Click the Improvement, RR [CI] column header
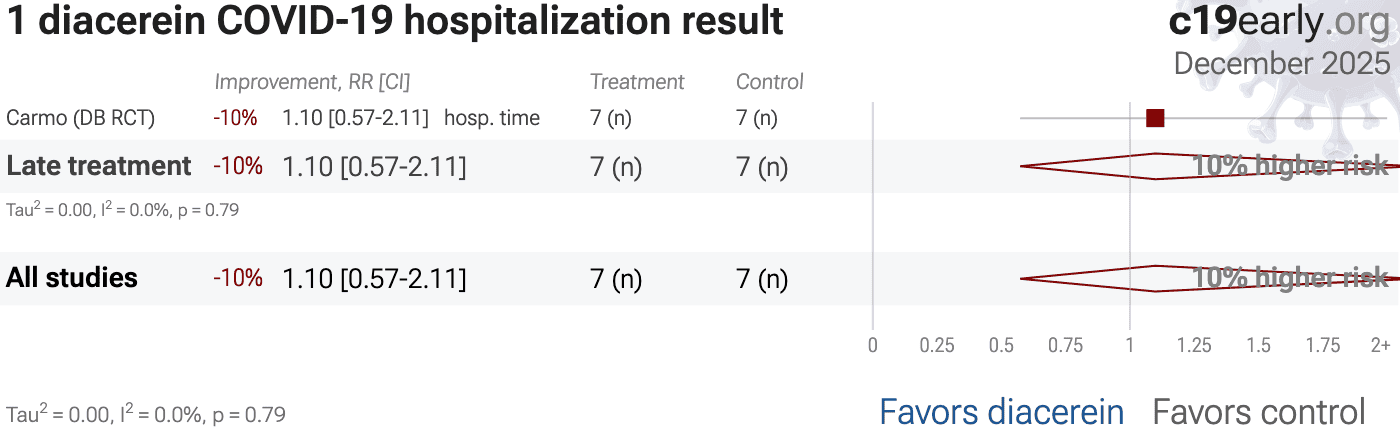Image resolution: width=1400 pixels, height=429 pixels. pyautogui.click(x=312, y=82)
